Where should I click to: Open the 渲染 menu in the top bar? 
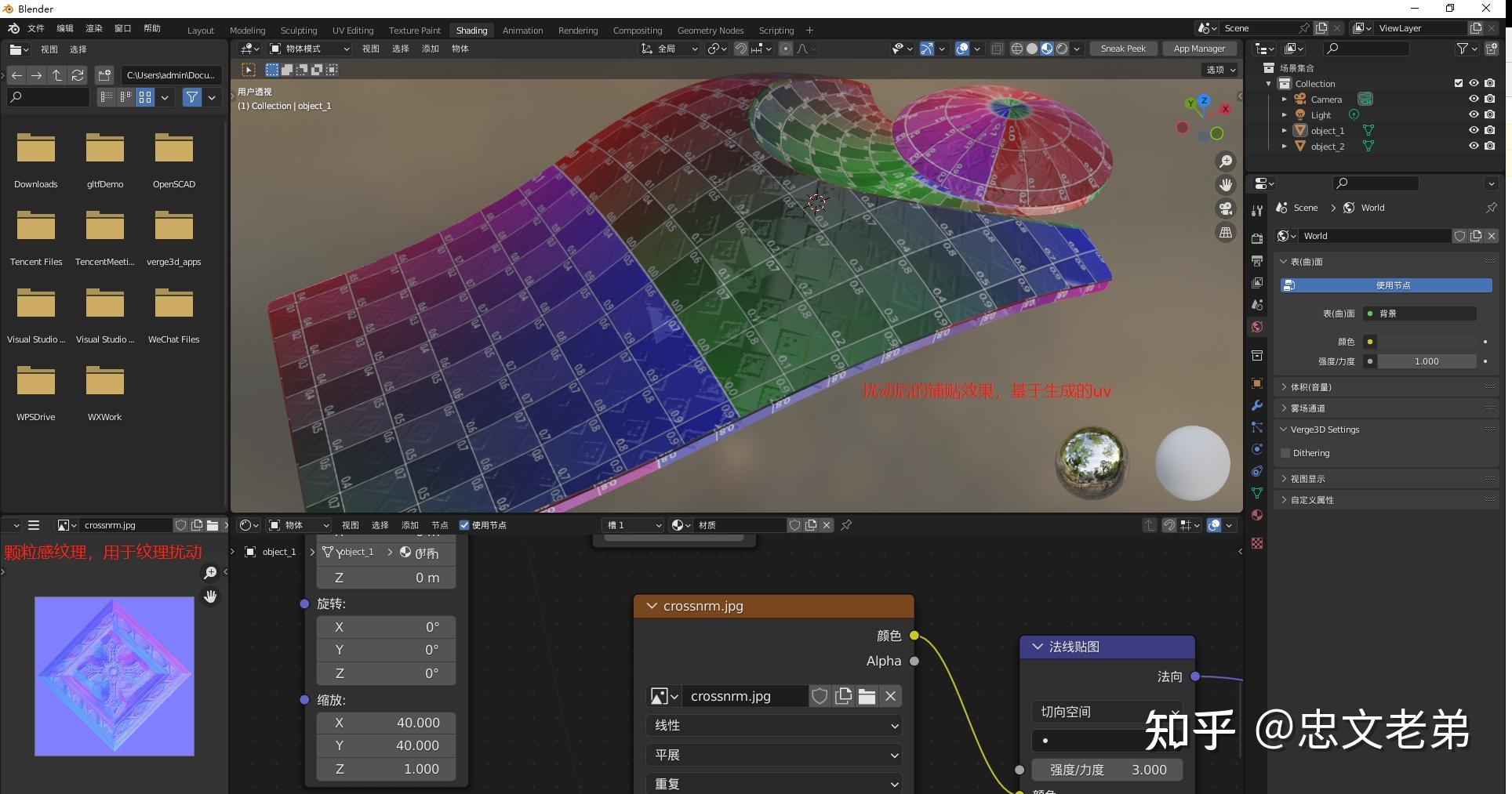click(94, 28)
